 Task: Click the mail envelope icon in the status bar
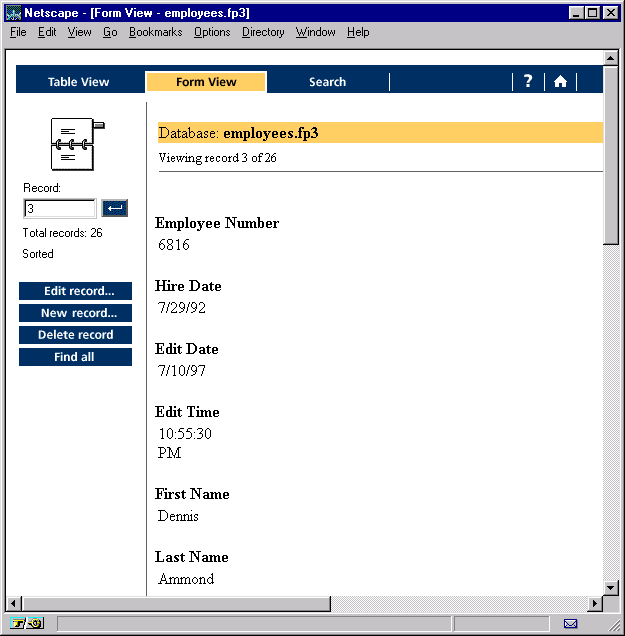[570, 623]
